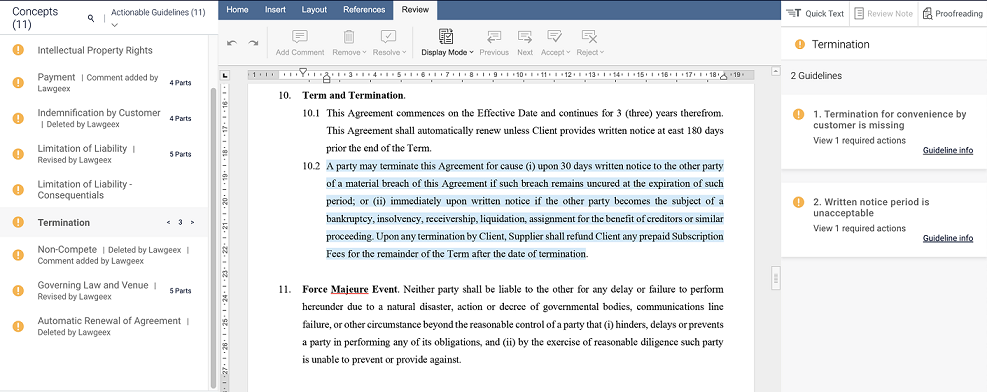Open the Actionable Guidelines (11) filter dropdown

coord(157,18)
